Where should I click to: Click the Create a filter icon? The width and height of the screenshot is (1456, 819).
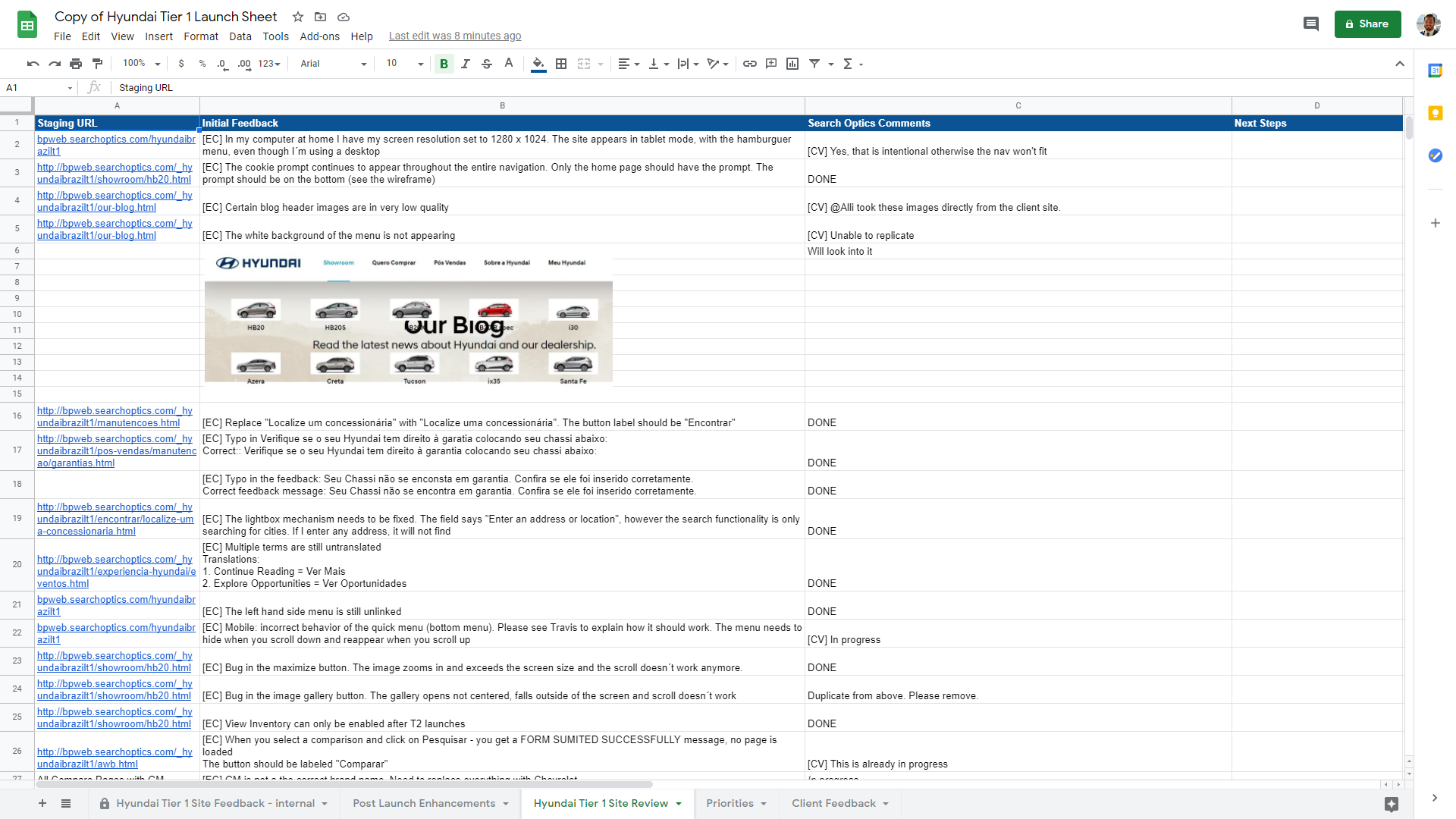click(x=814, y=64)
